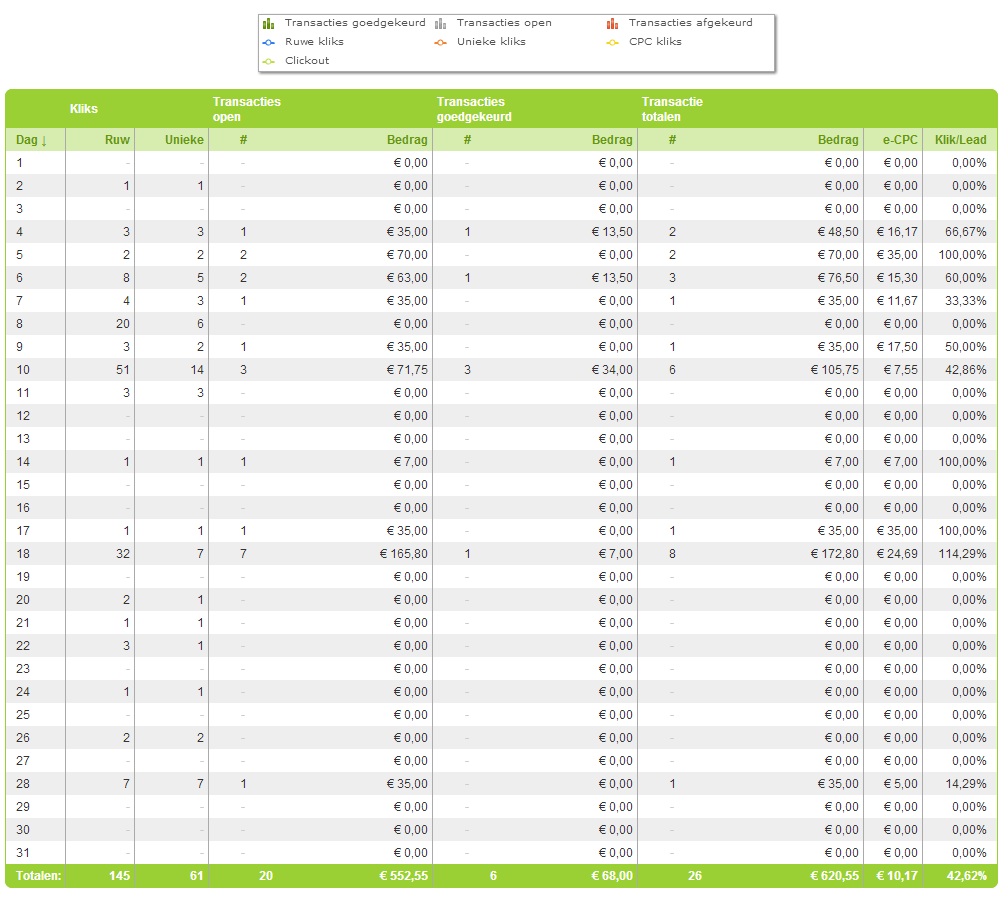Viewport: 1008px width, 900px height.
Task: Click raw clicks value 32 on day 18
Action: pyautogui.click(x=123, y=554)
